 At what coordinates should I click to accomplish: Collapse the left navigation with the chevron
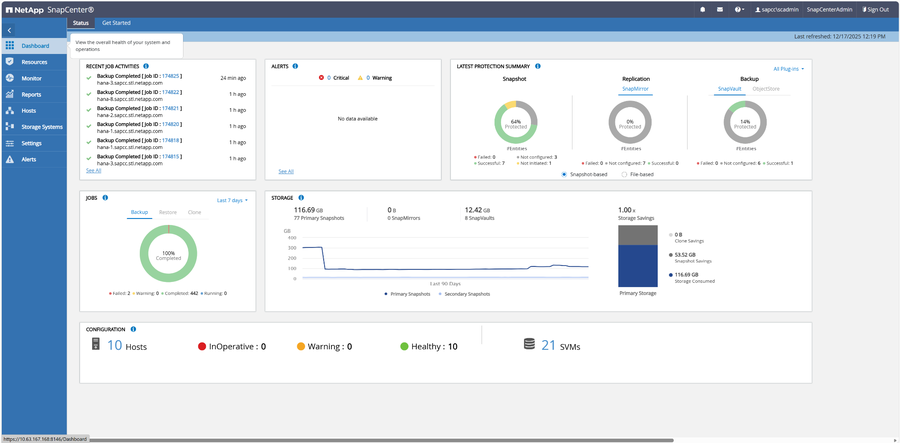pos(10,30)
